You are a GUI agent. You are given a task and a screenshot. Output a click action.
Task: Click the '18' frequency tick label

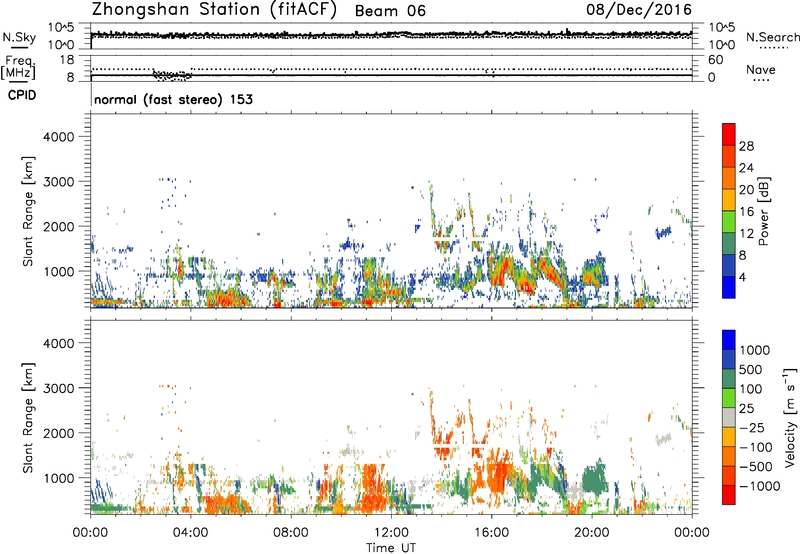point(67,60)
